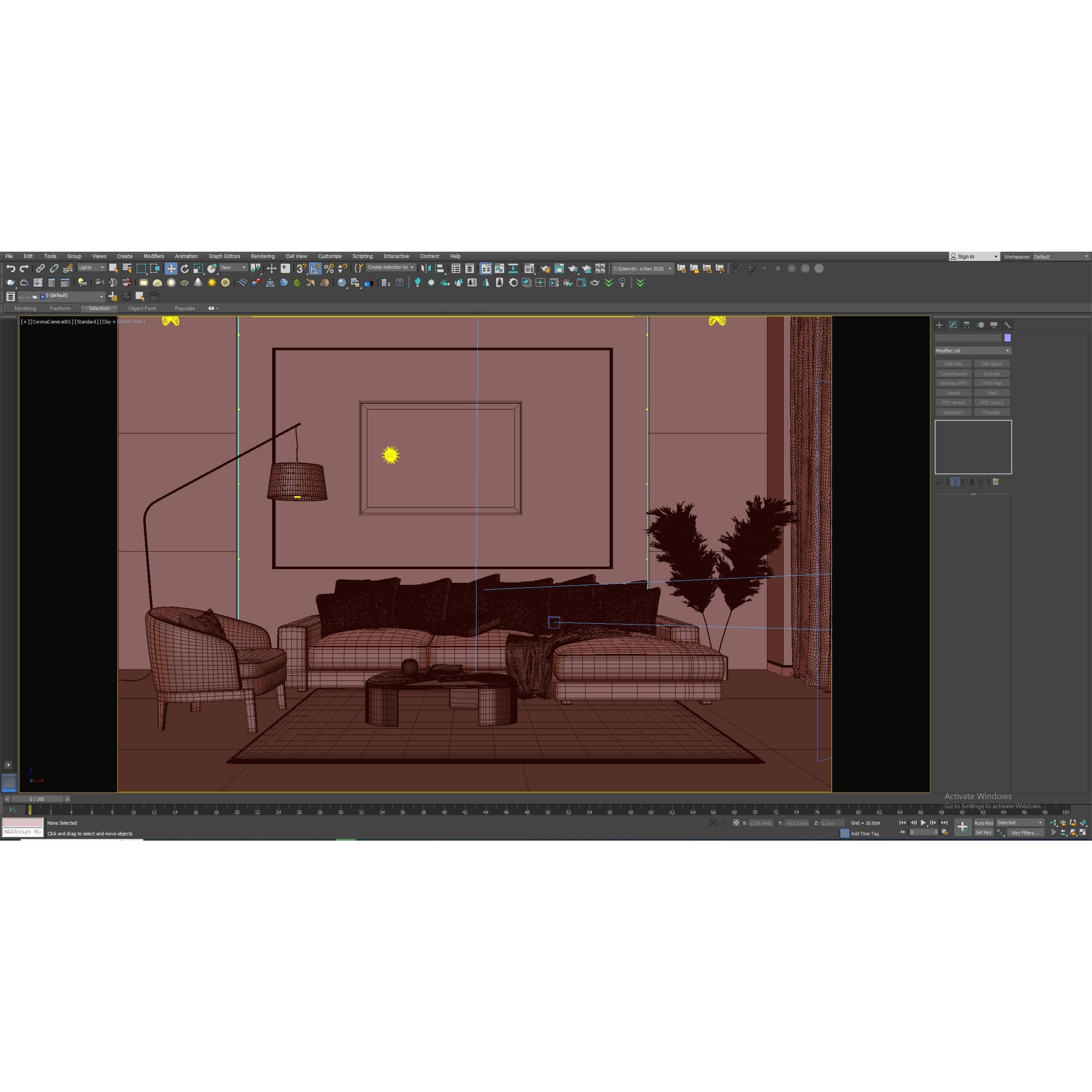This screenshot has width=1092, height=1092.
Task: Toggle the Snaps Toggle magnet
Action: [x=300, y=268]
